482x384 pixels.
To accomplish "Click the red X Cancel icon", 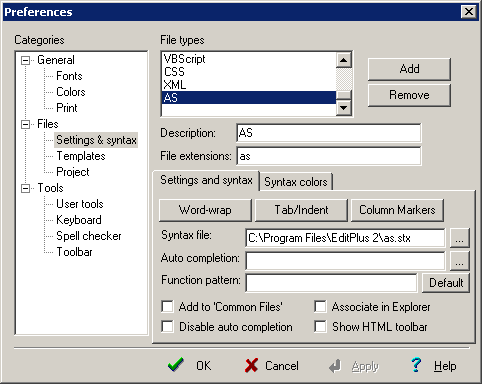I will (x=251, y=365).
